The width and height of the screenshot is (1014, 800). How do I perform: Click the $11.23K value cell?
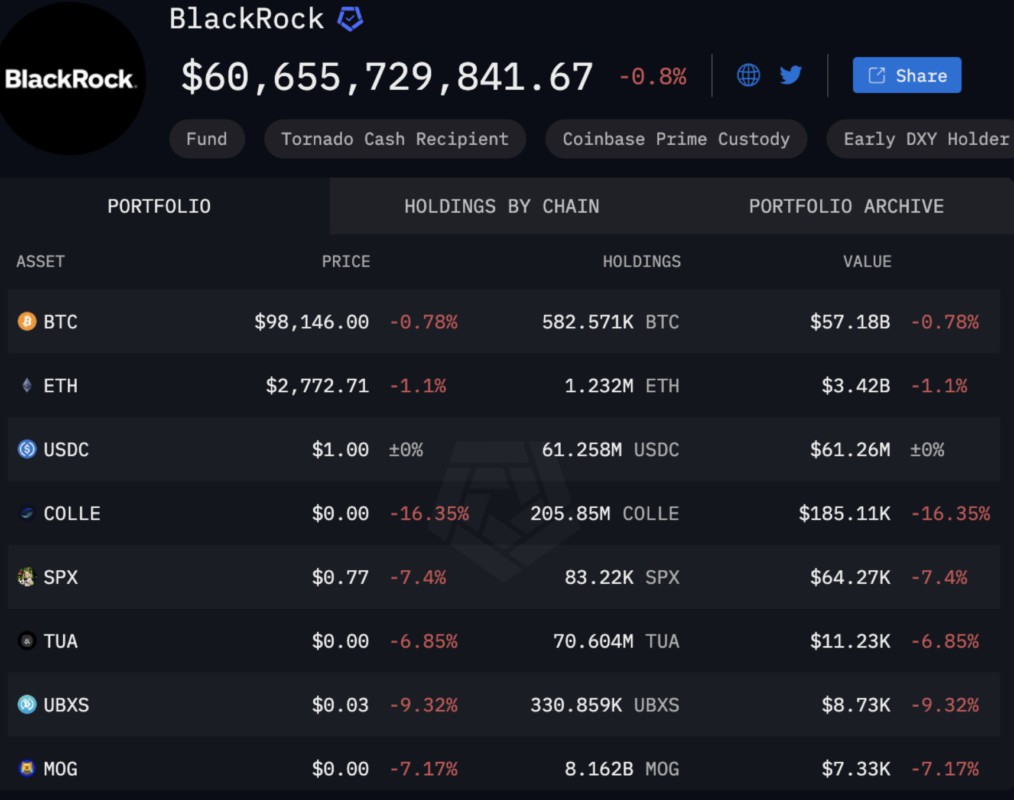click(850, 641)
